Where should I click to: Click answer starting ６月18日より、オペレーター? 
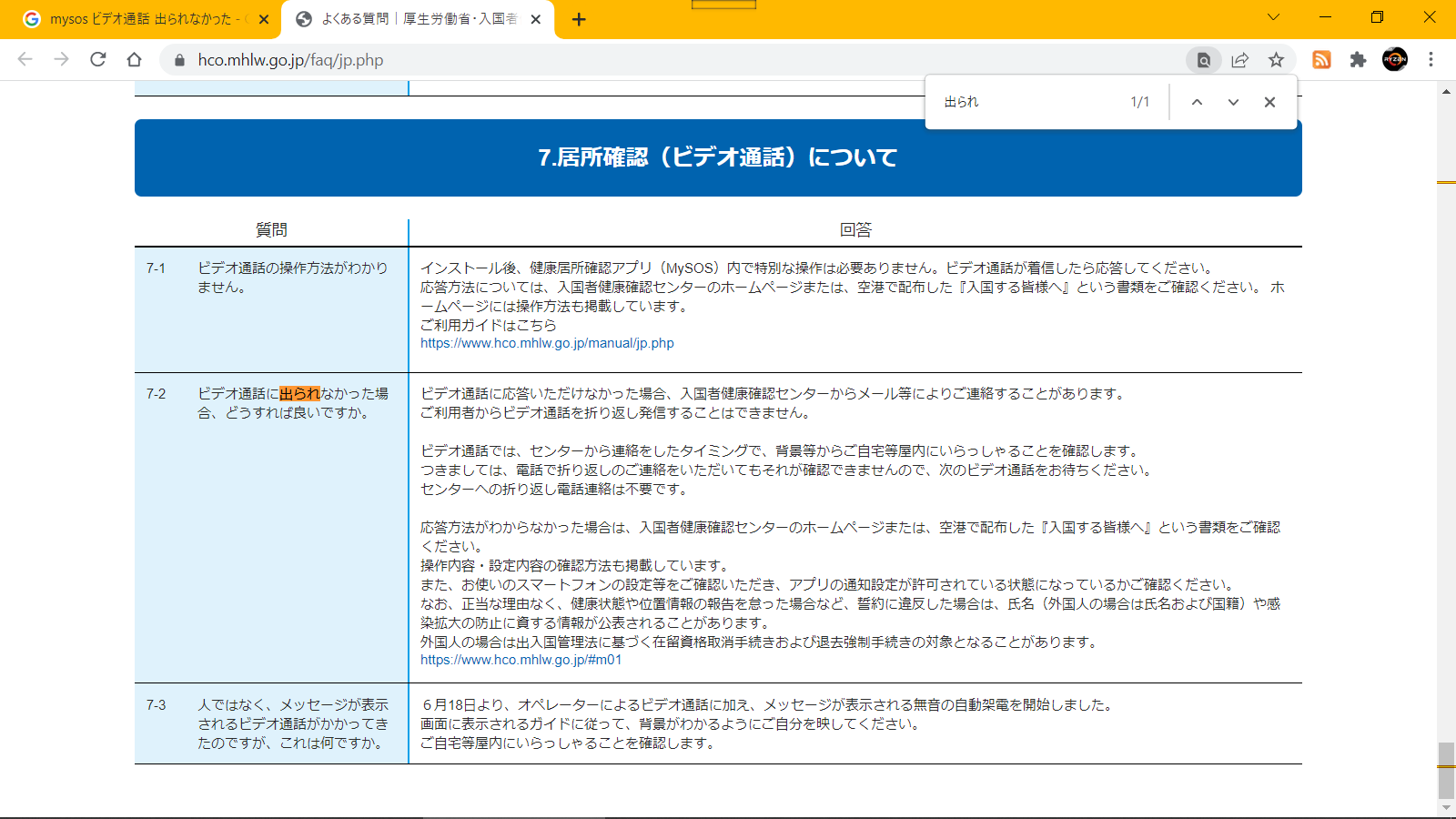tap(766, 705)
